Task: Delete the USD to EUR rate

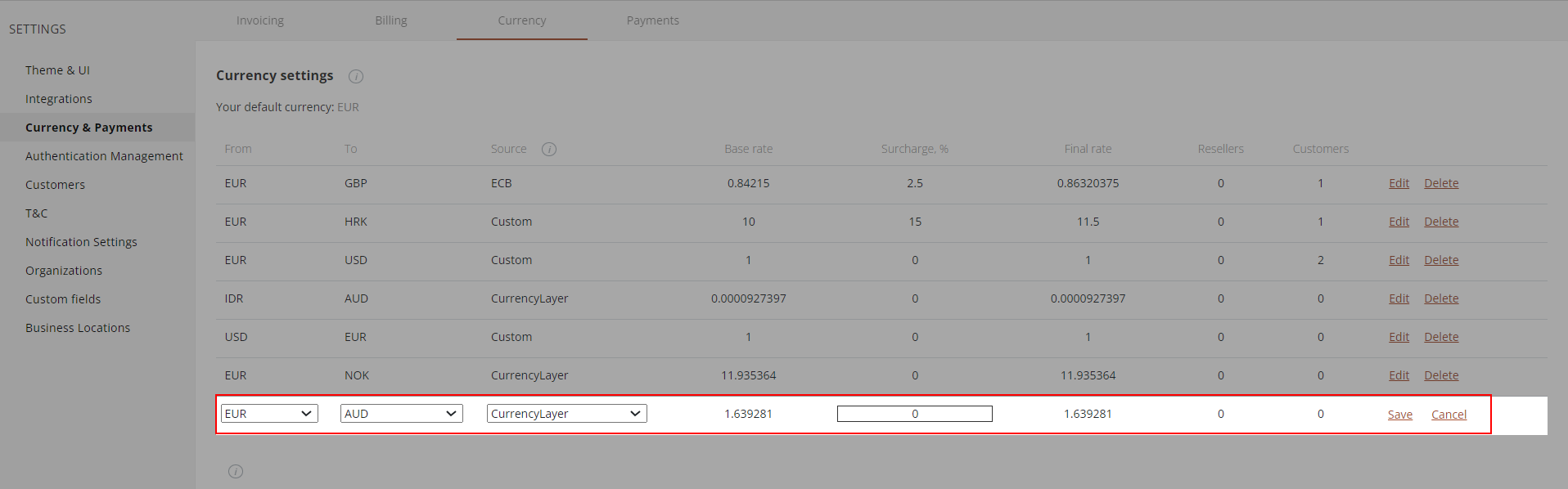Action: 1441,337
